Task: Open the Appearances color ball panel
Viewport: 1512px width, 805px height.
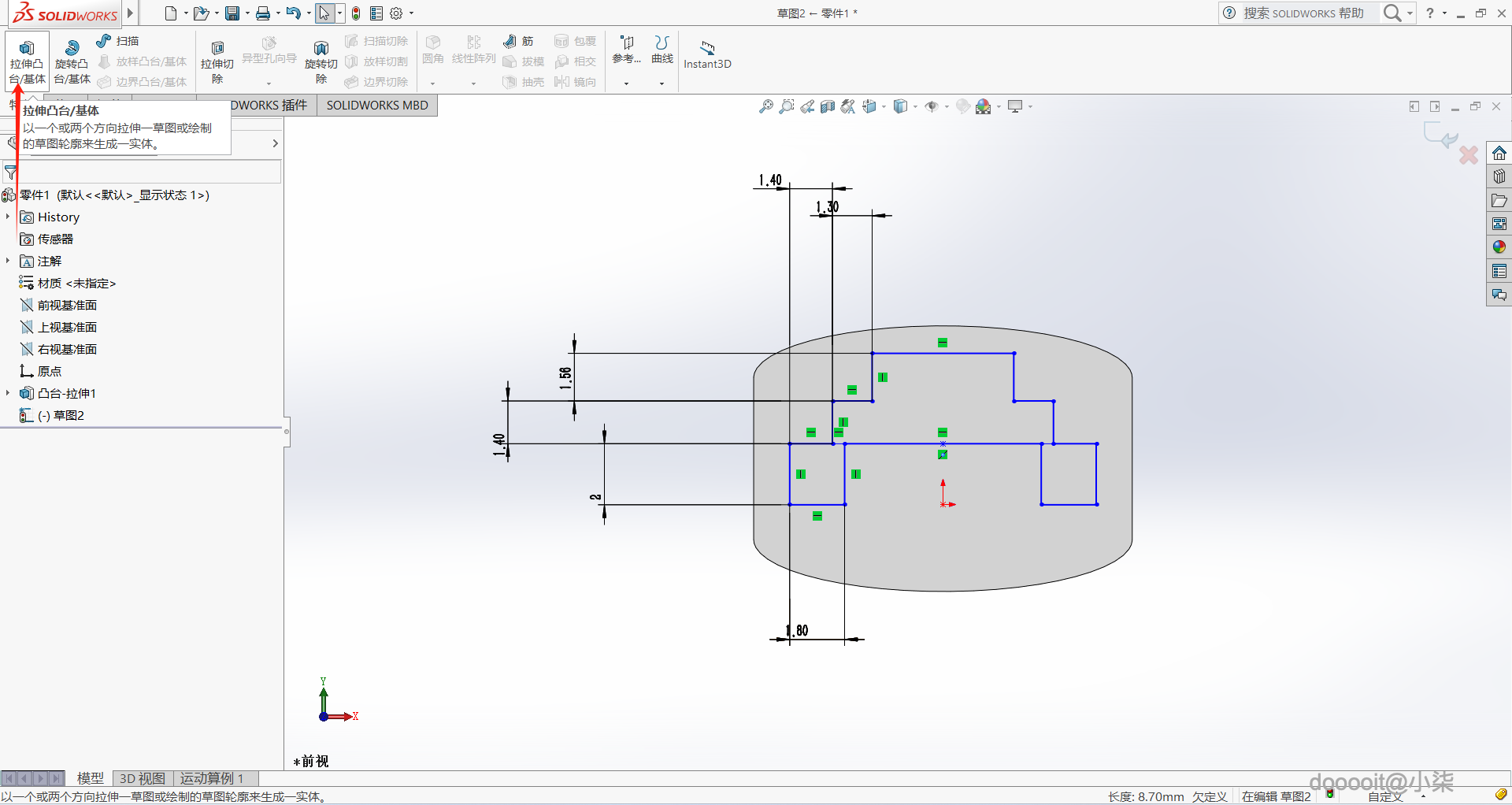Action: tap(1499, 247)
